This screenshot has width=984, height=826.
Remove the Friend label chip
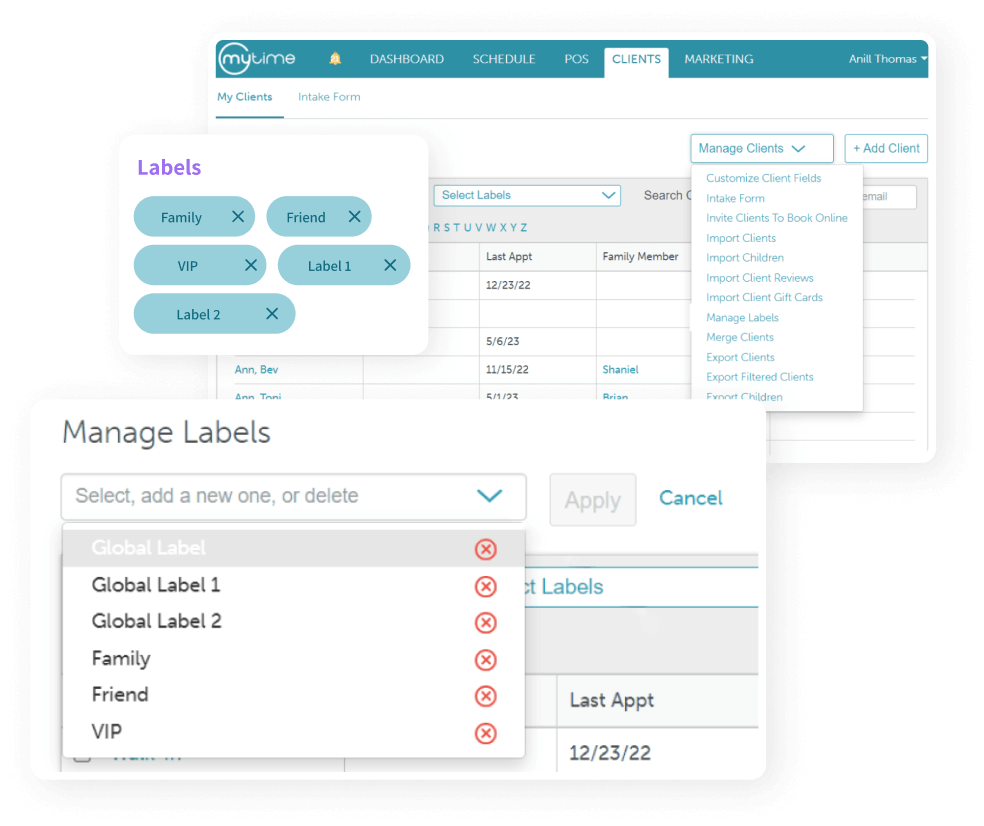pyautogui.click(x=355, y=217)
